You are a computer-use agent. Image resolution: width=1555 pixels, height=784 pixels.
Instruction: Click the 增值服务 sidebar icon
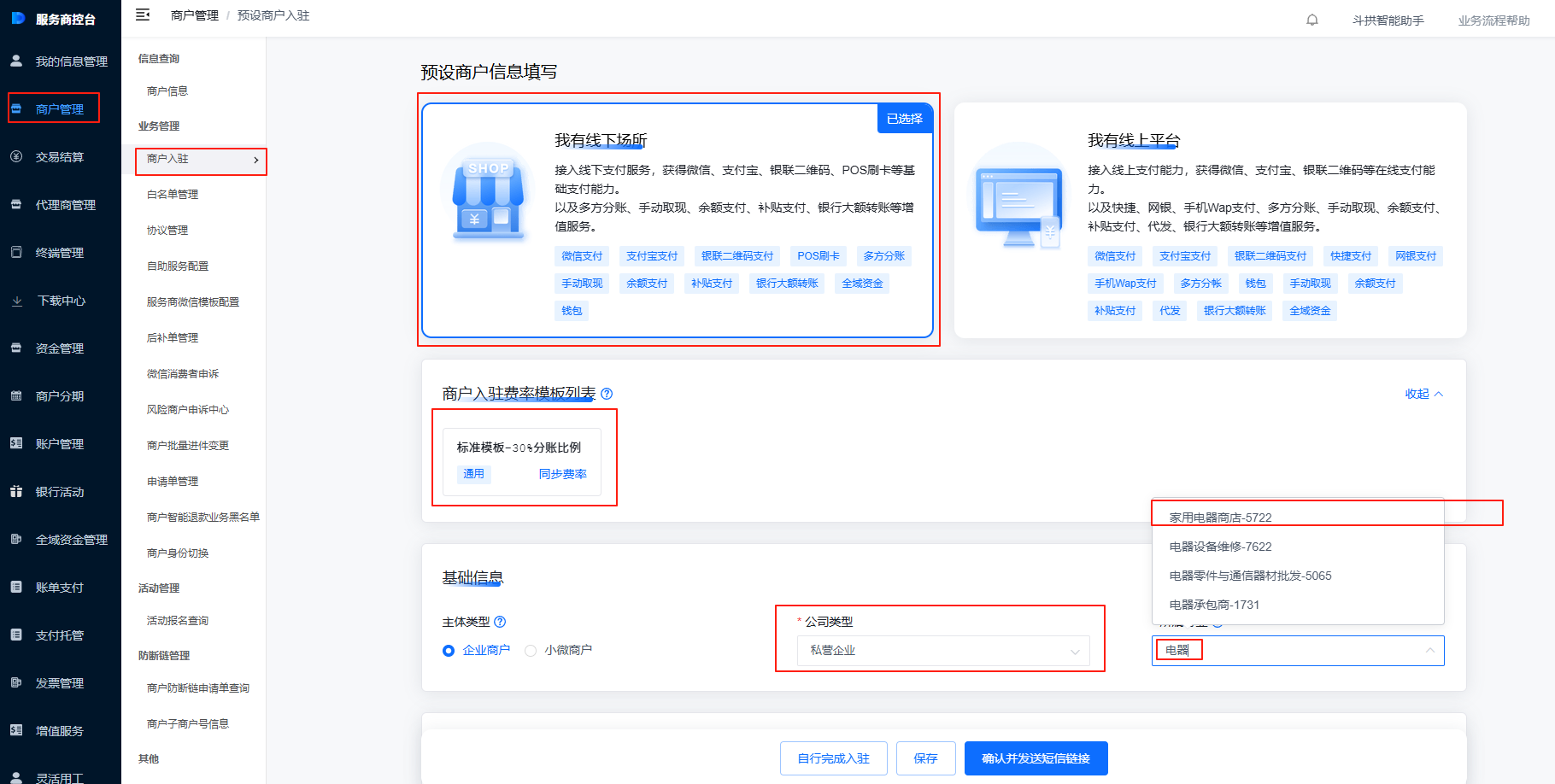[x=16, y=730]
